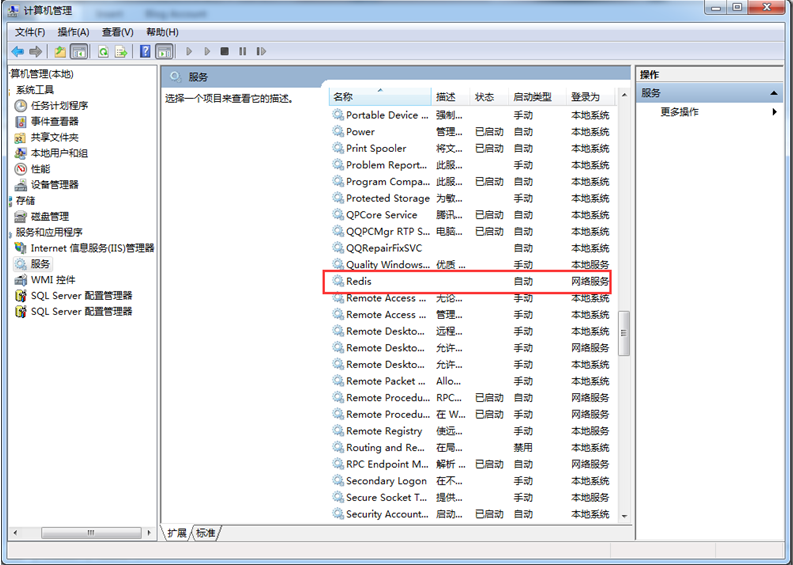Open the 文件(F) menu
793x565 pixels.
[30, 32]
